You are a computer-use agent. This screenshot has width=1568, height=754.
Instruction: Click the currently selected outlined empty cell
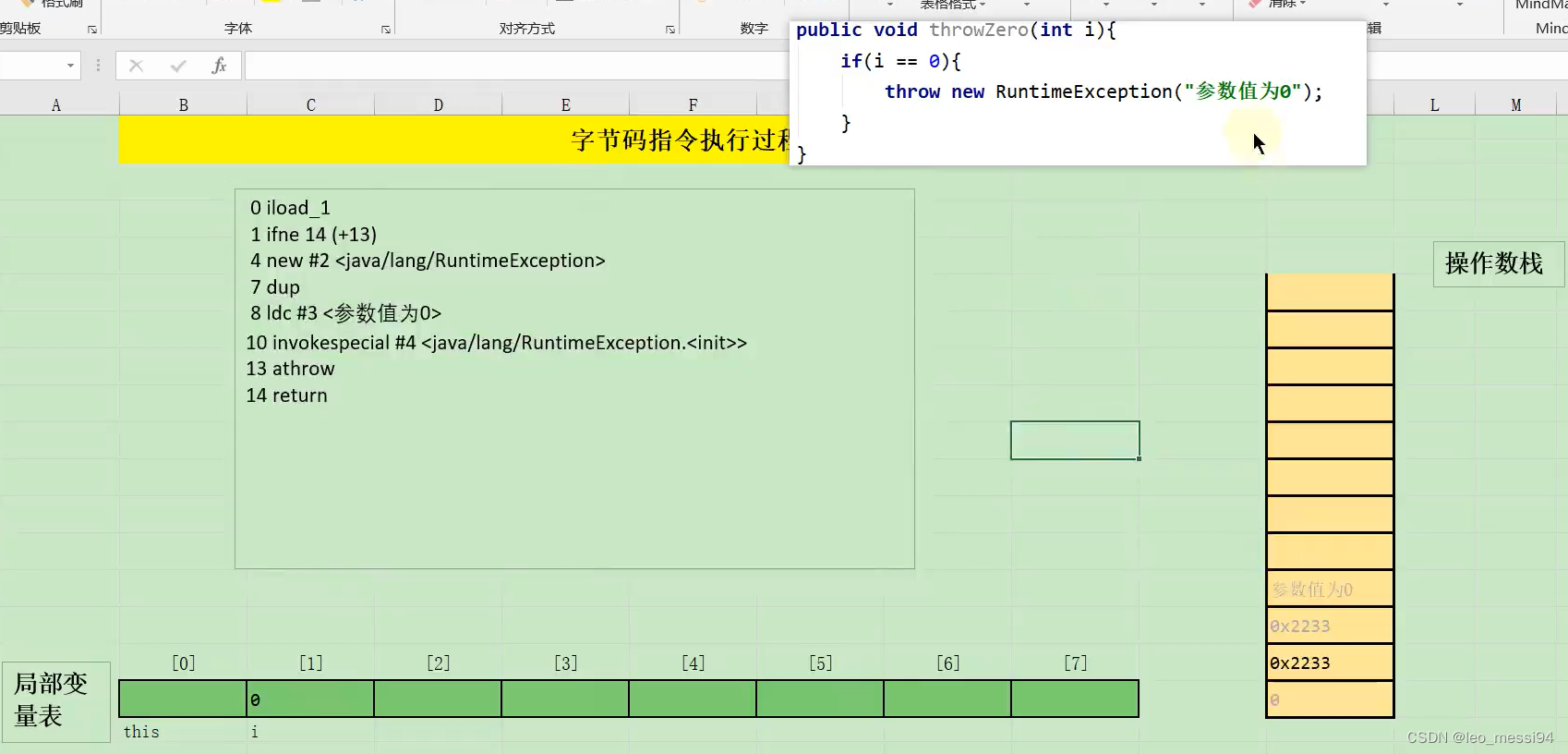tap(1075, 441)
